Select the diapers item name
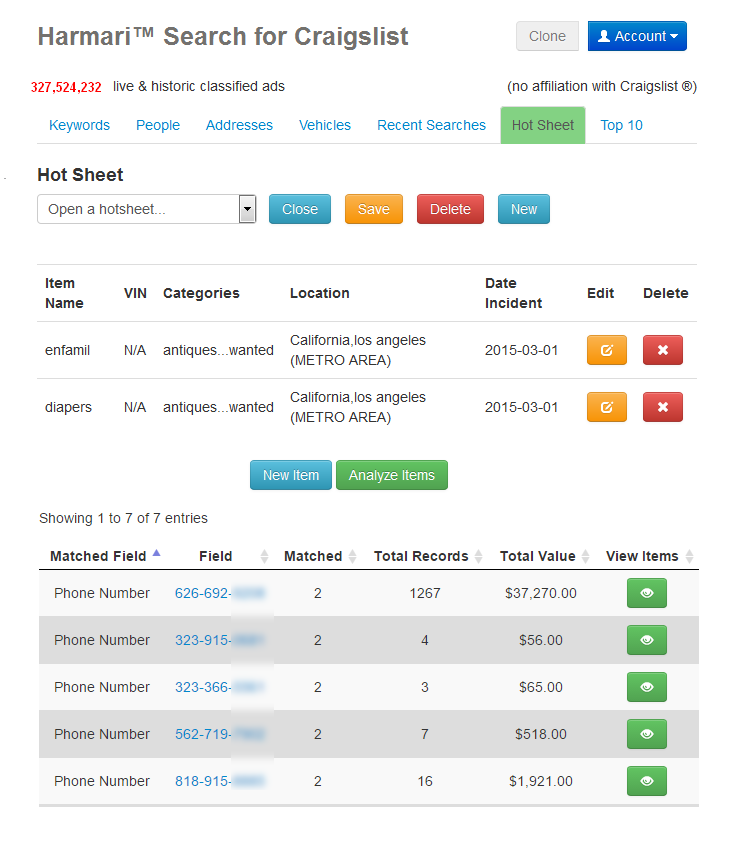The image size is (744, 841). pyautogui.click(x=68, y=407)
